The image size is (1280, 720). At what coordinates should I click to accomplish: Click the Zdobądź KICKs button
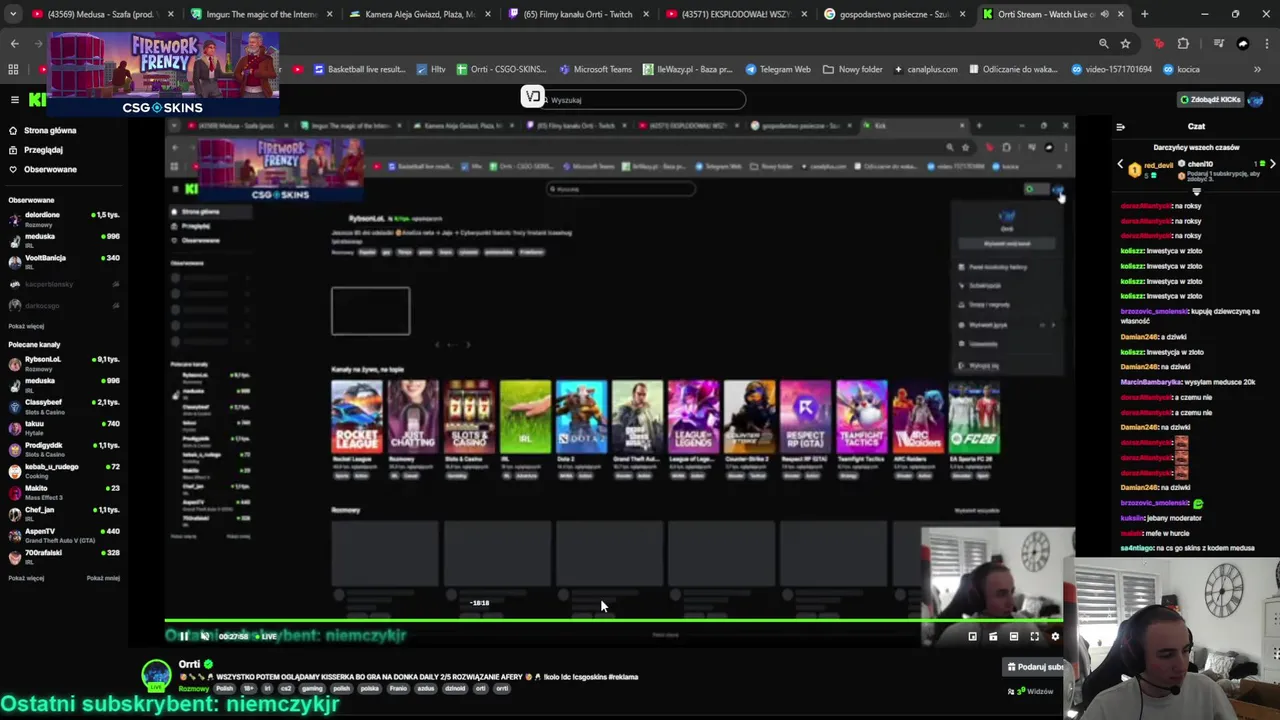pos(1211,100)
